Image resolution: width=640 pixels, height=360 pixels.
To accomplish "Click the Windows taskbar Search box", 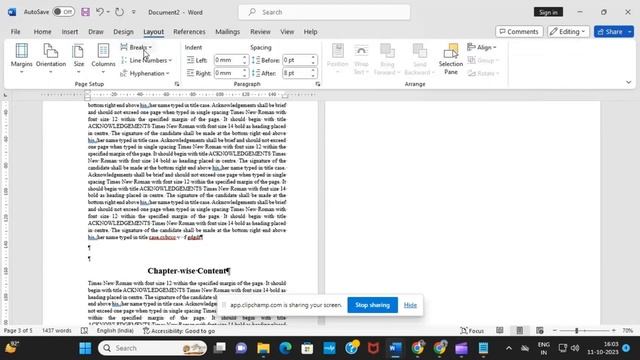I will tap(153, 348).
